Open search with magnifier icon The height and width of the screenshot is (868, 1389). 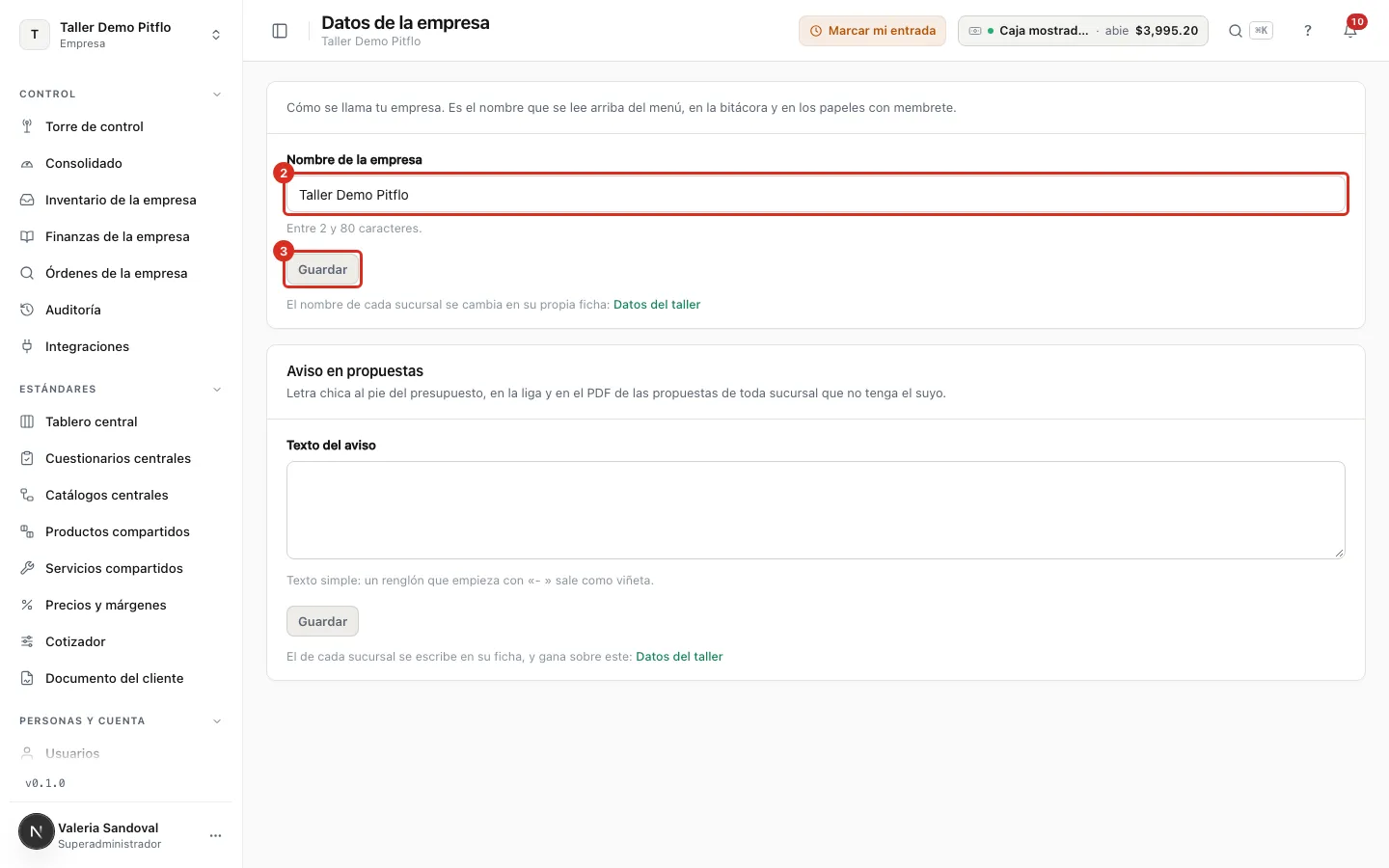click(x=1235, y=31)
